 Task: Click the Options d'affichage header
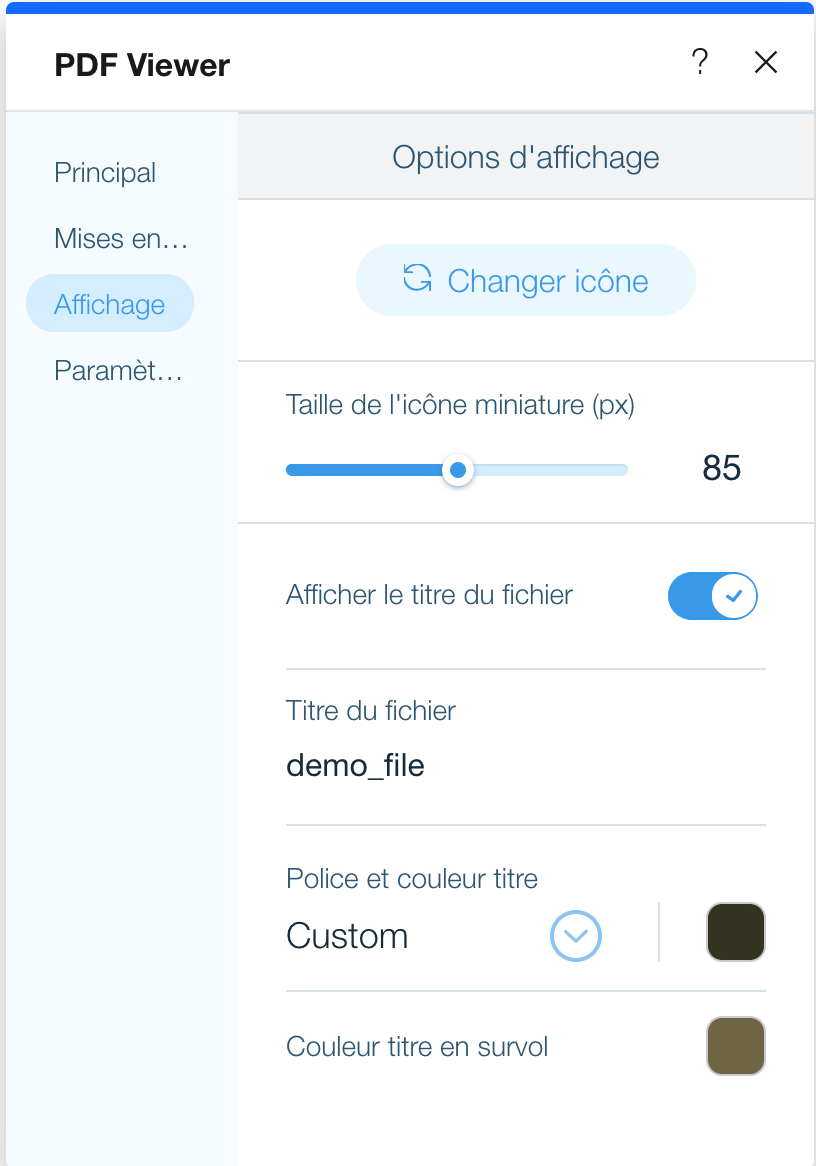[x=525, y=156]
